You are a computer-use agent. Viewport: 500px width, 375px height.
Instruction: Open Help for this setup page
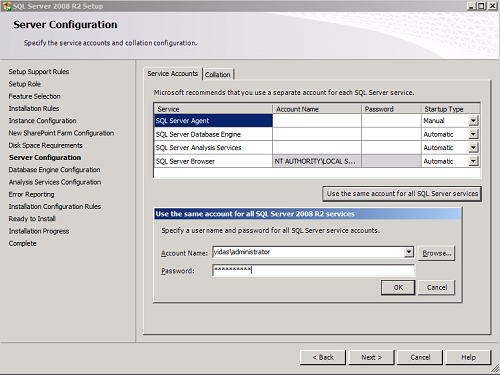(x=468, y=357)
